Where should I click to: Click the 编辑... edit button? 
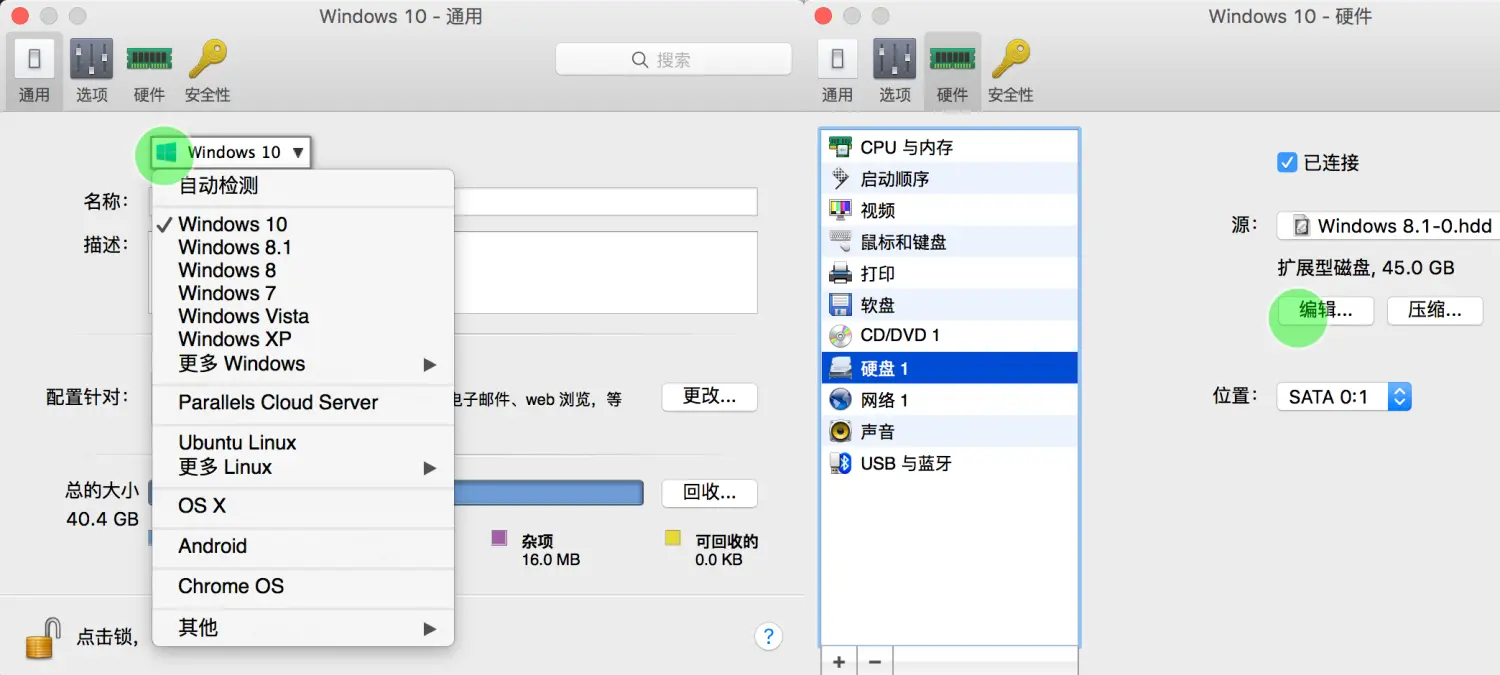[x=1325, y=310]
